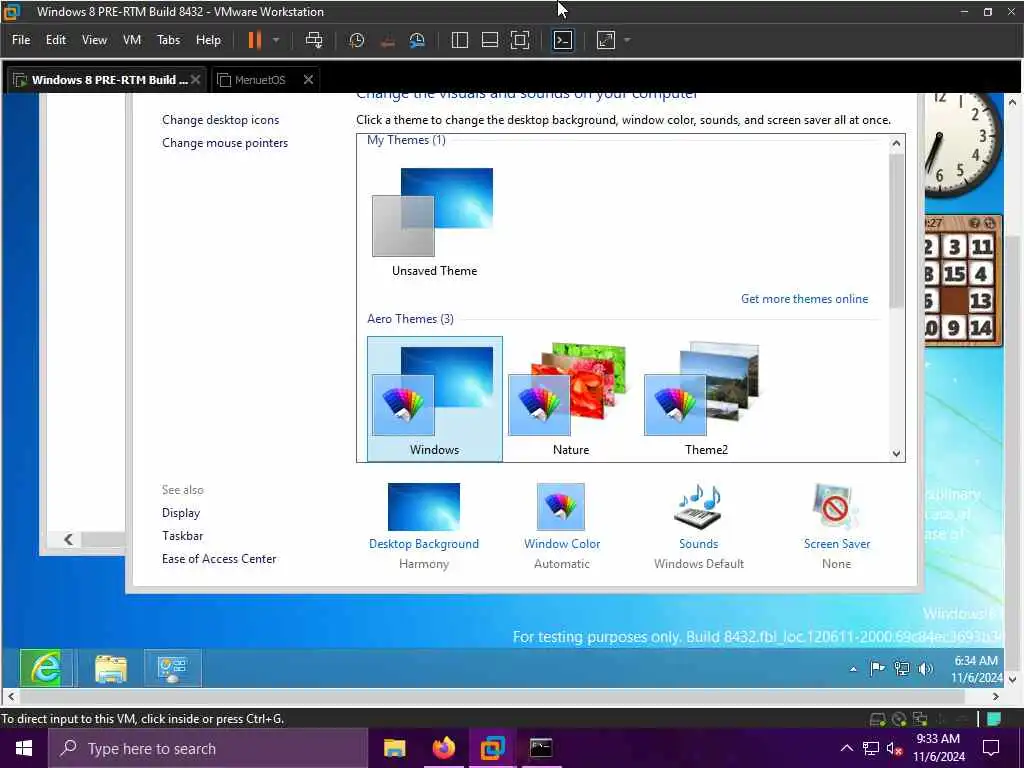The width and height of the screenshot is (1024, 768).
Task: Open the Tabs menu
Action: point(168,40)
